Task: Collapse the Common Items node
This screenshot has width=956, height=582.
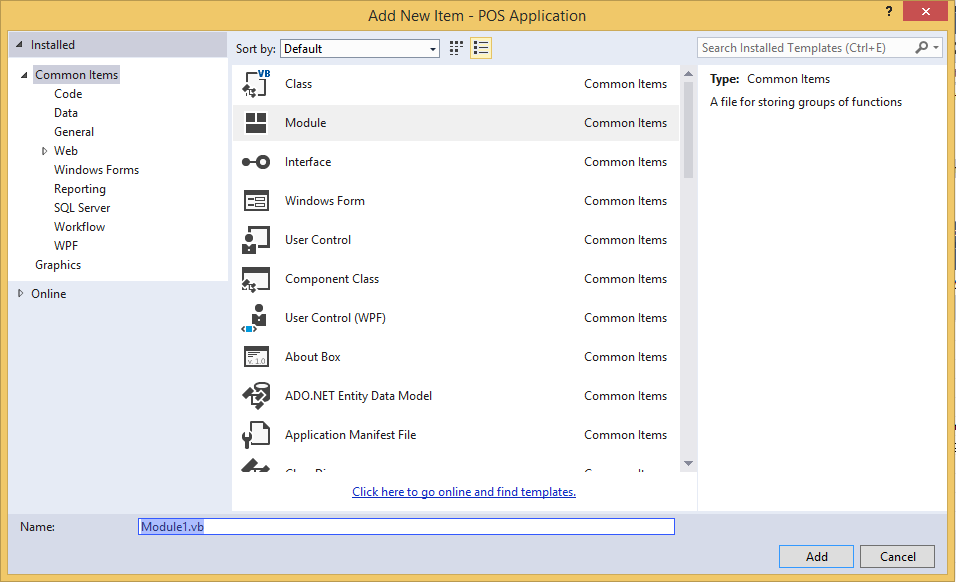Action: coord(24,75)
